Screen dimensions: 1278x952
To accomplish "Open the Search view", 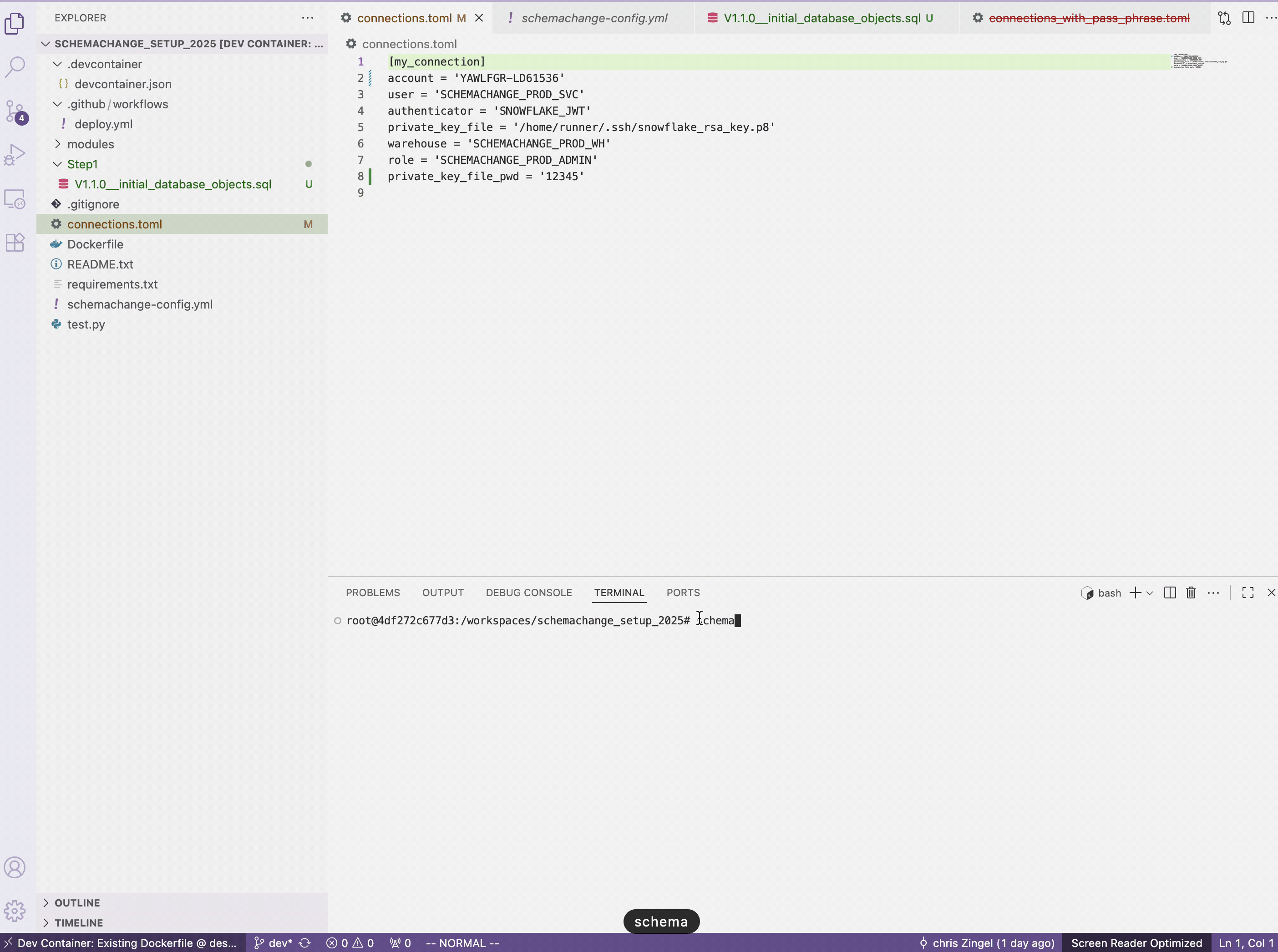I will [15, 67].
